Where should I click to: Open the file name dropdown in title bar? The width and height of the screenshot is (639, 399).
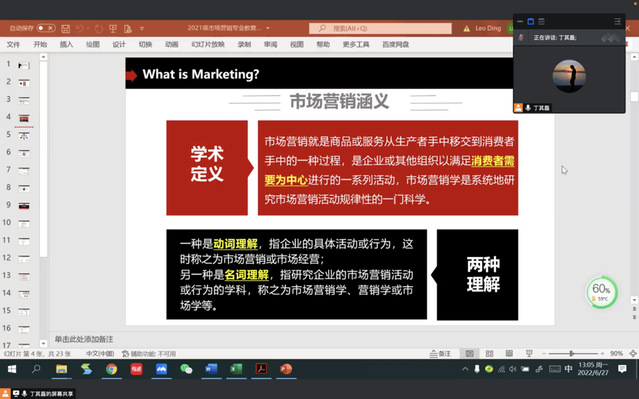268,28
